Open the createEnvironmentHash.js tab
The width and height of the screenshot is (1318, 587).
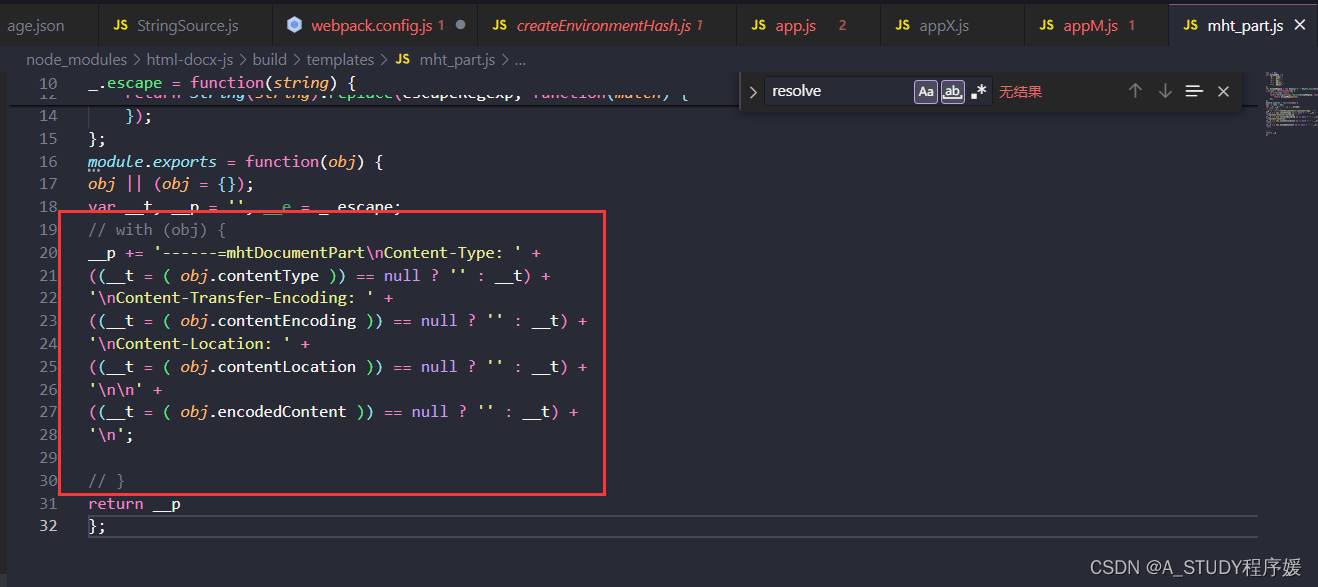(x=607, y=25)
